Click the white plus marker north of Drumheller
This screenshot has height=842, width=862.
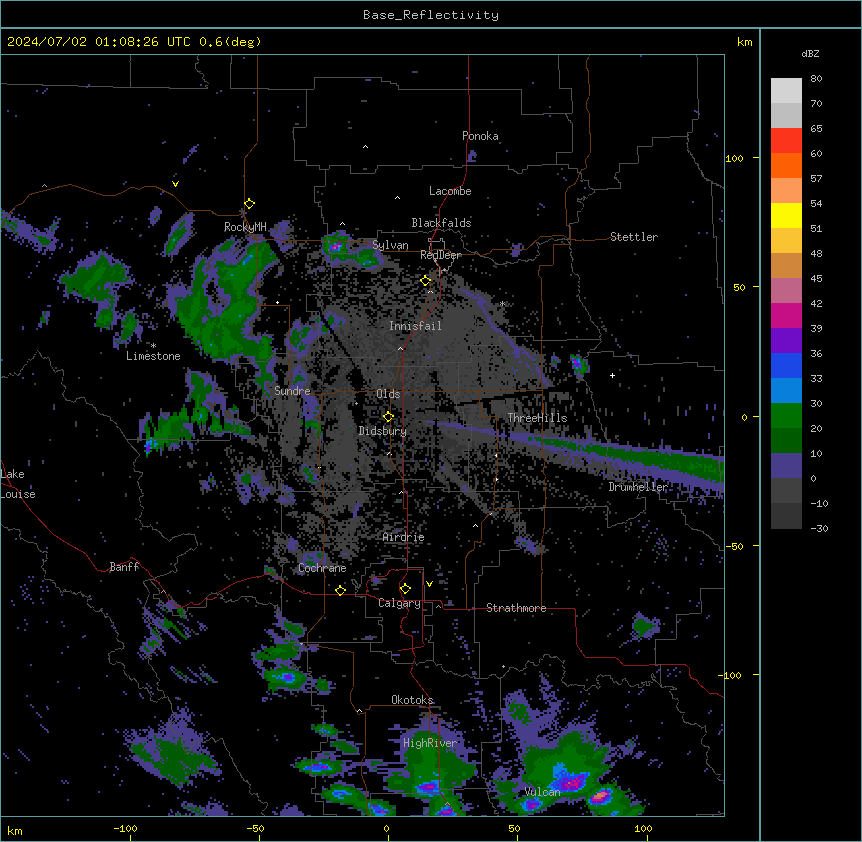pos(612,375)
